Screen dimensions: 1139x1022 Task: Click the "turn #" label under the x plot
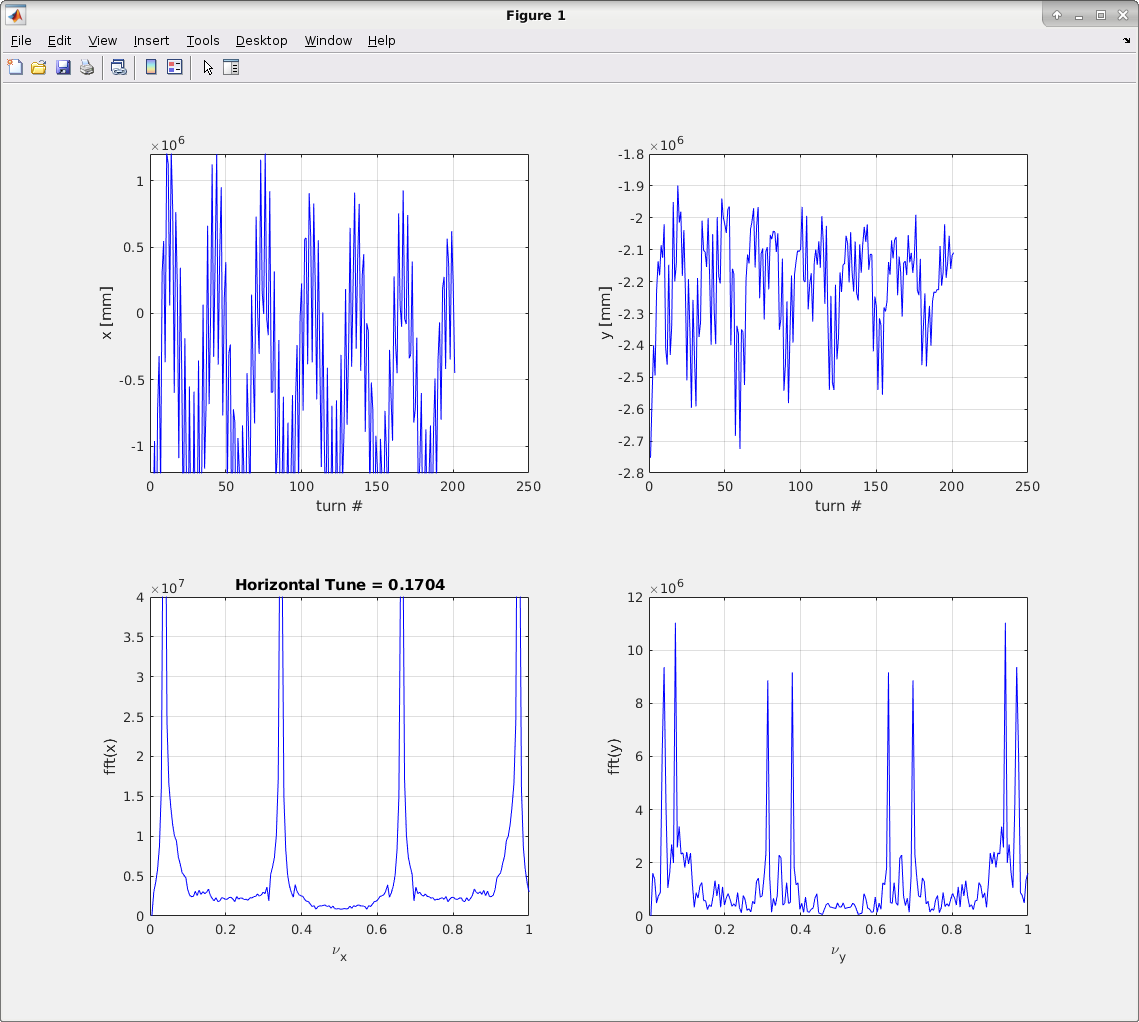339,506
